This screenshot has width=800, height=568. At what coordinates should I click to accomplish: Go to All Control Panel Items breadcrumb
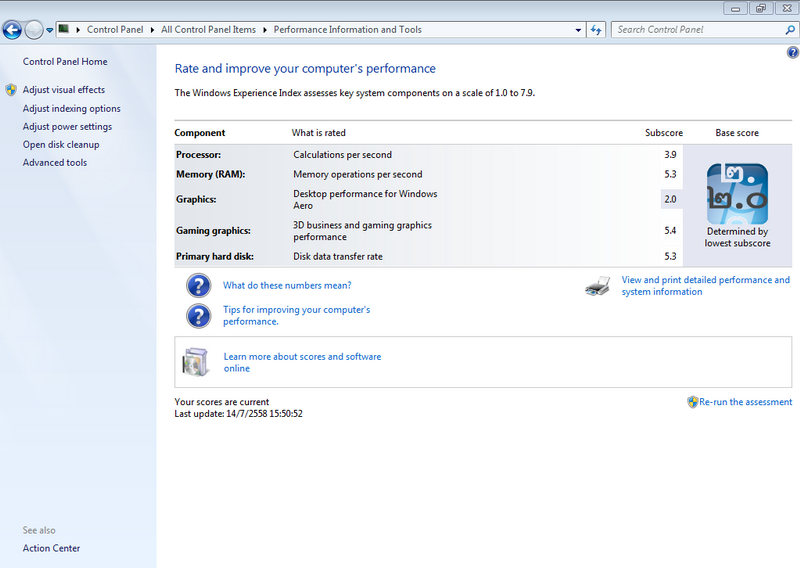coord(208,30)
